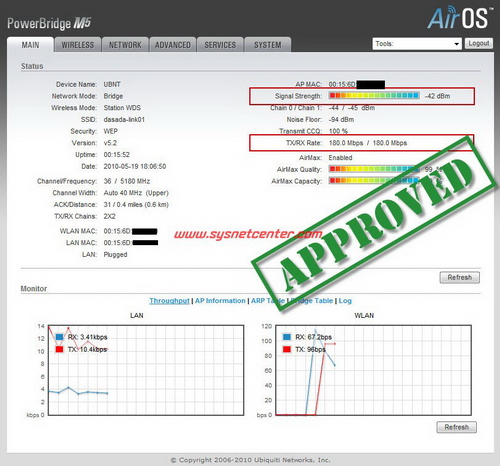Click noise floor value -94 dBm
The height and width of the screenshot is (466, 500).
(341, 119)
